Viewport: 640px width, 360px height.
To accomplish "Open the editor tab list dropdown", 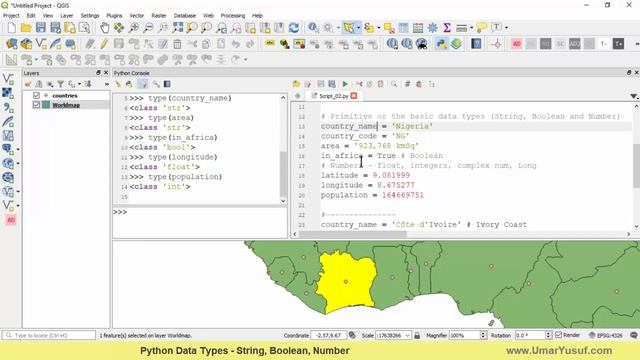I will tap(633, 96).
